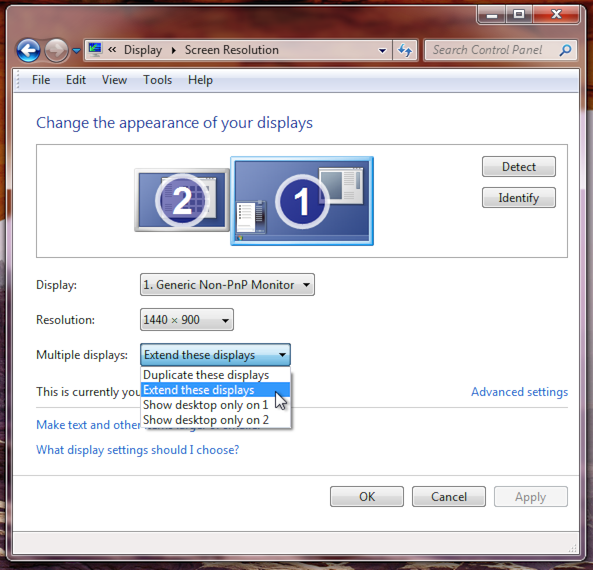593x570 pixels.
Task: Click the OK button
Action: point(367,496)
